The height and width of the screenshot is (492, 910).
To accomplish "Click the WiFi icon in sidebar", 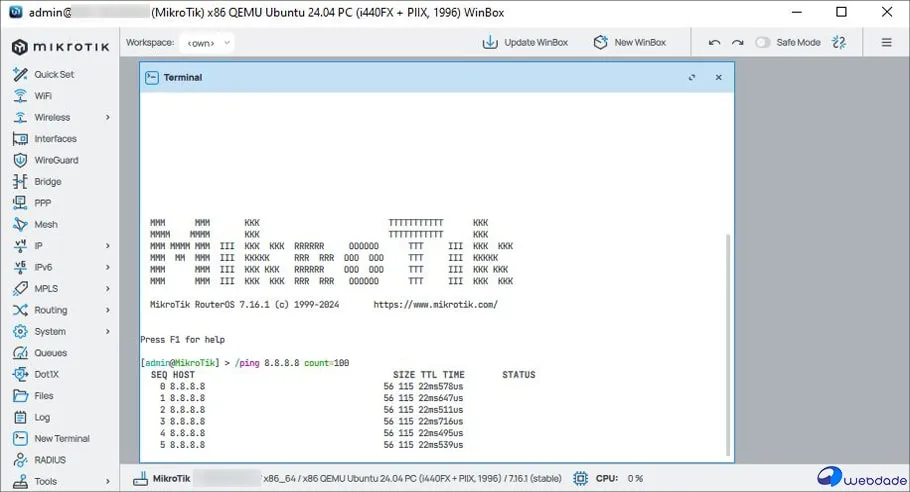I will pyautogui.click(x=19, y=96).
